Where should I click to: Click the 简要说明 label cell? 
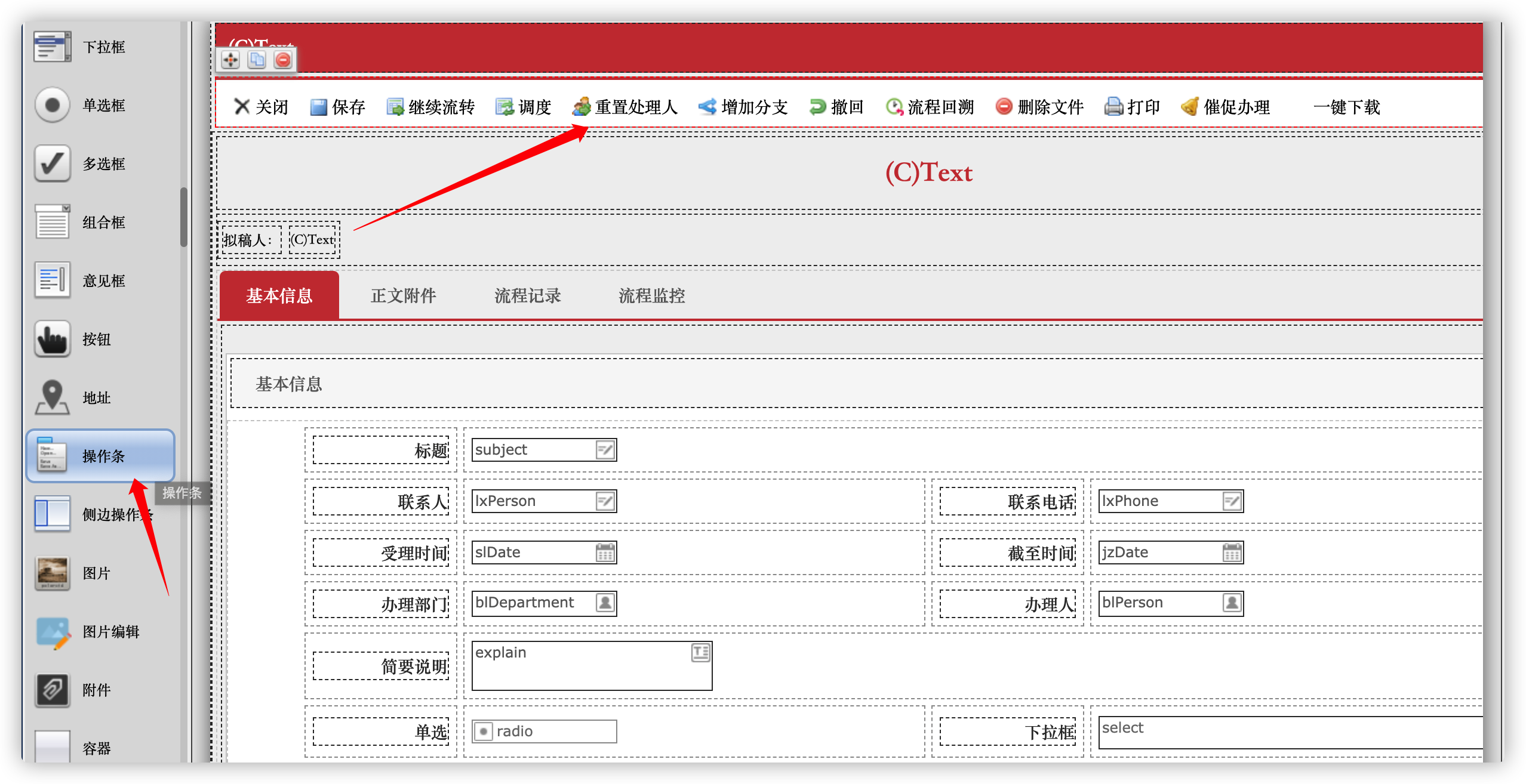[381, 666]
